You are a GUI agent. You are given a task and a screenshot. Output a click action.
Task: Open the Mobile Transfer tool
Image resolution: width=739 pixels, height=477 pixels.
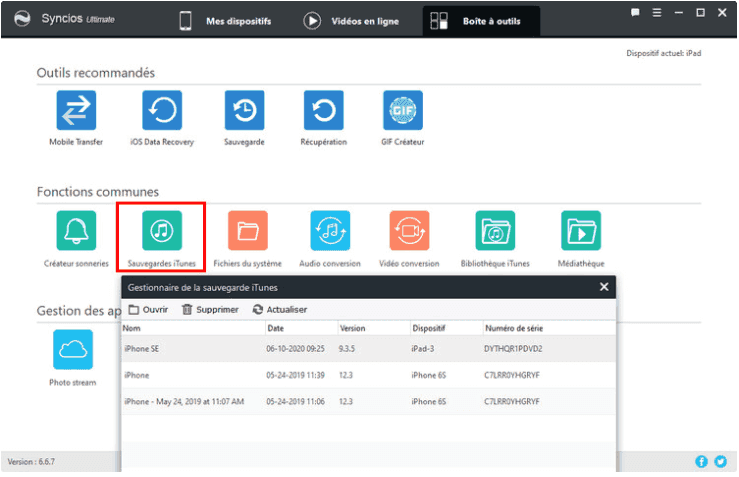pos(76,111)
